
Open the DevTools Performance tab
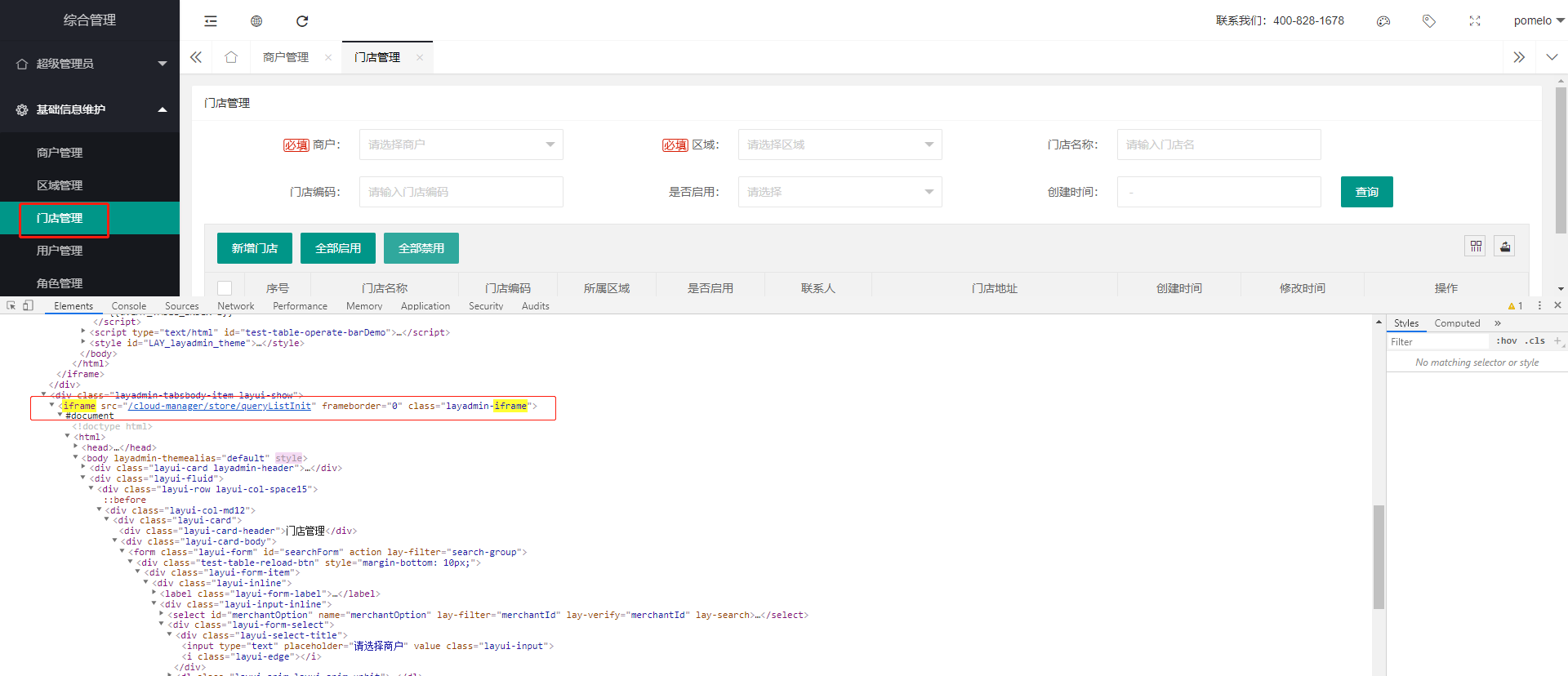coord(300,306)
